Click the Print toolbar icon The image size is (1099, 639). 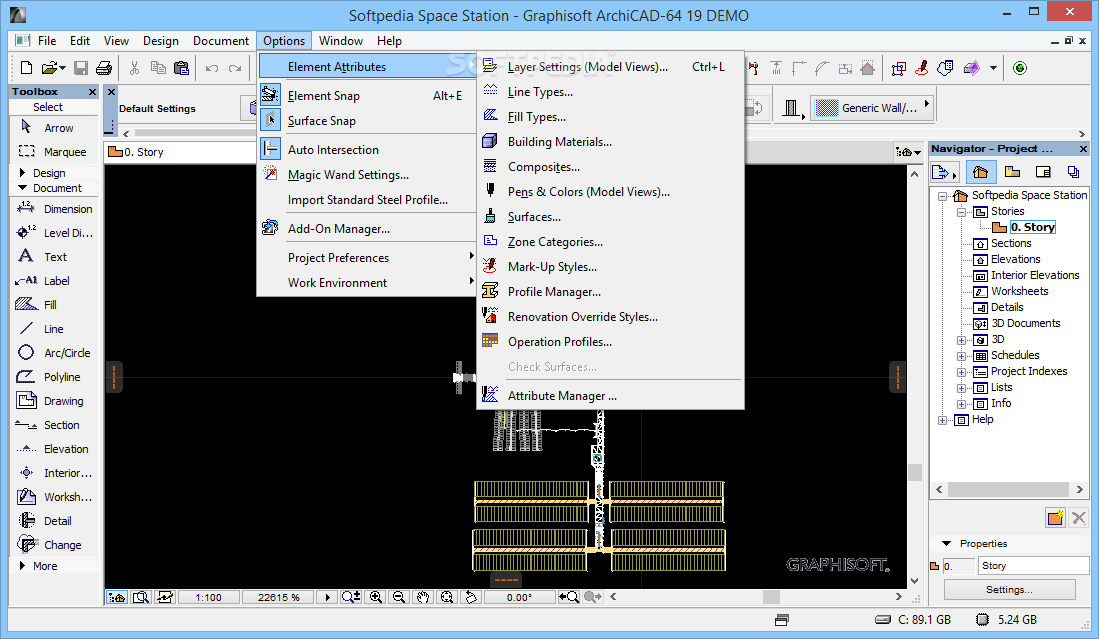(104, 68)
